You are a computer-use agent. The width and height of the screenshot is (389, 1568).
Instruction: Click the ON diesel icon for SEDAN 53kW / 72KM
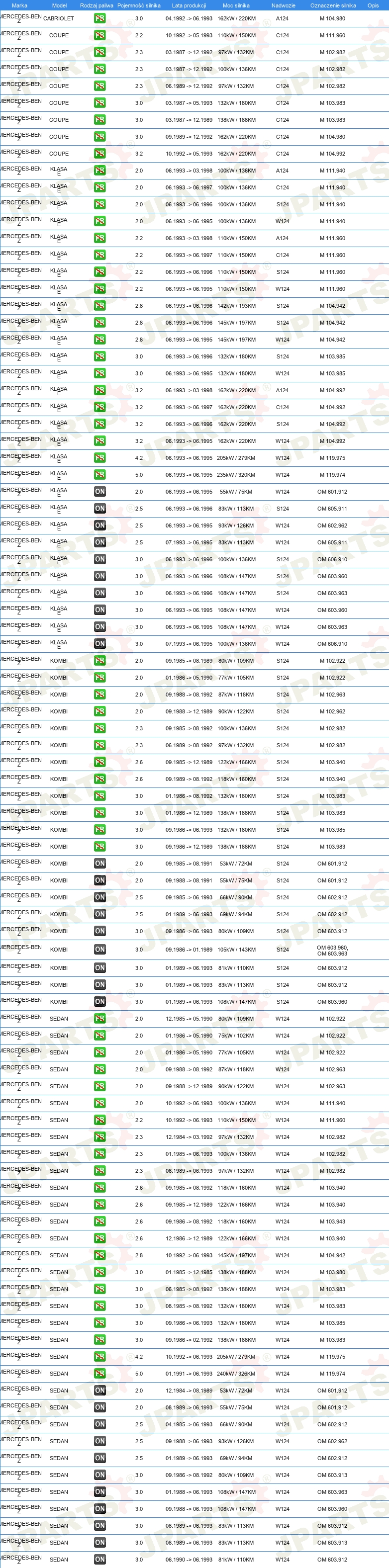(100, 1391)
